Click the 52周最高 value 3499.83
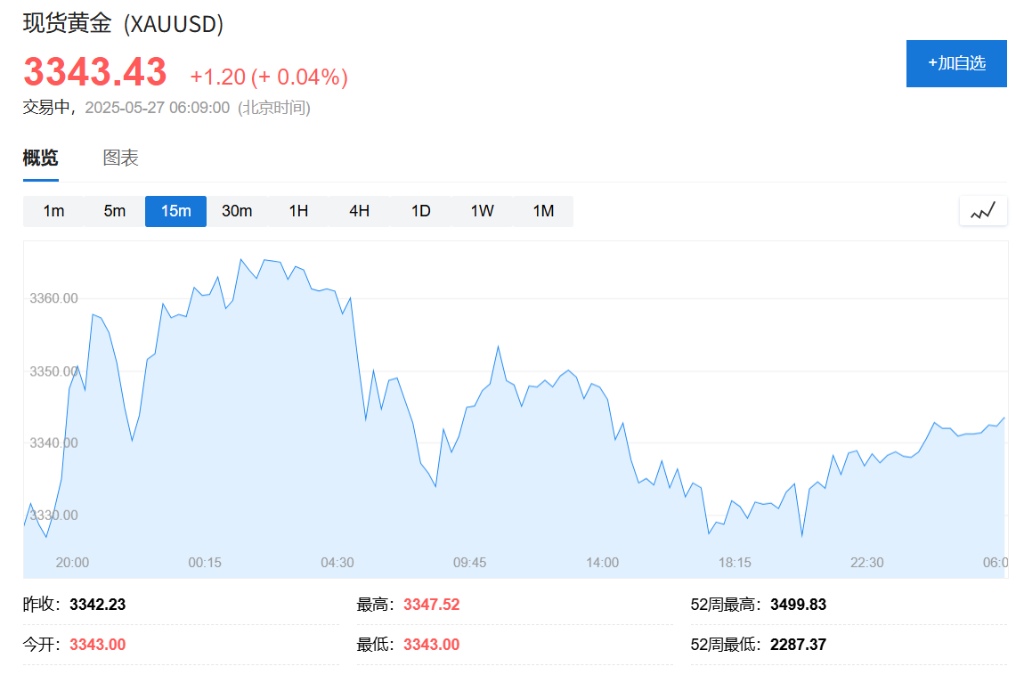The width and height of the screenshot is (1024, 675). point(798,605)
